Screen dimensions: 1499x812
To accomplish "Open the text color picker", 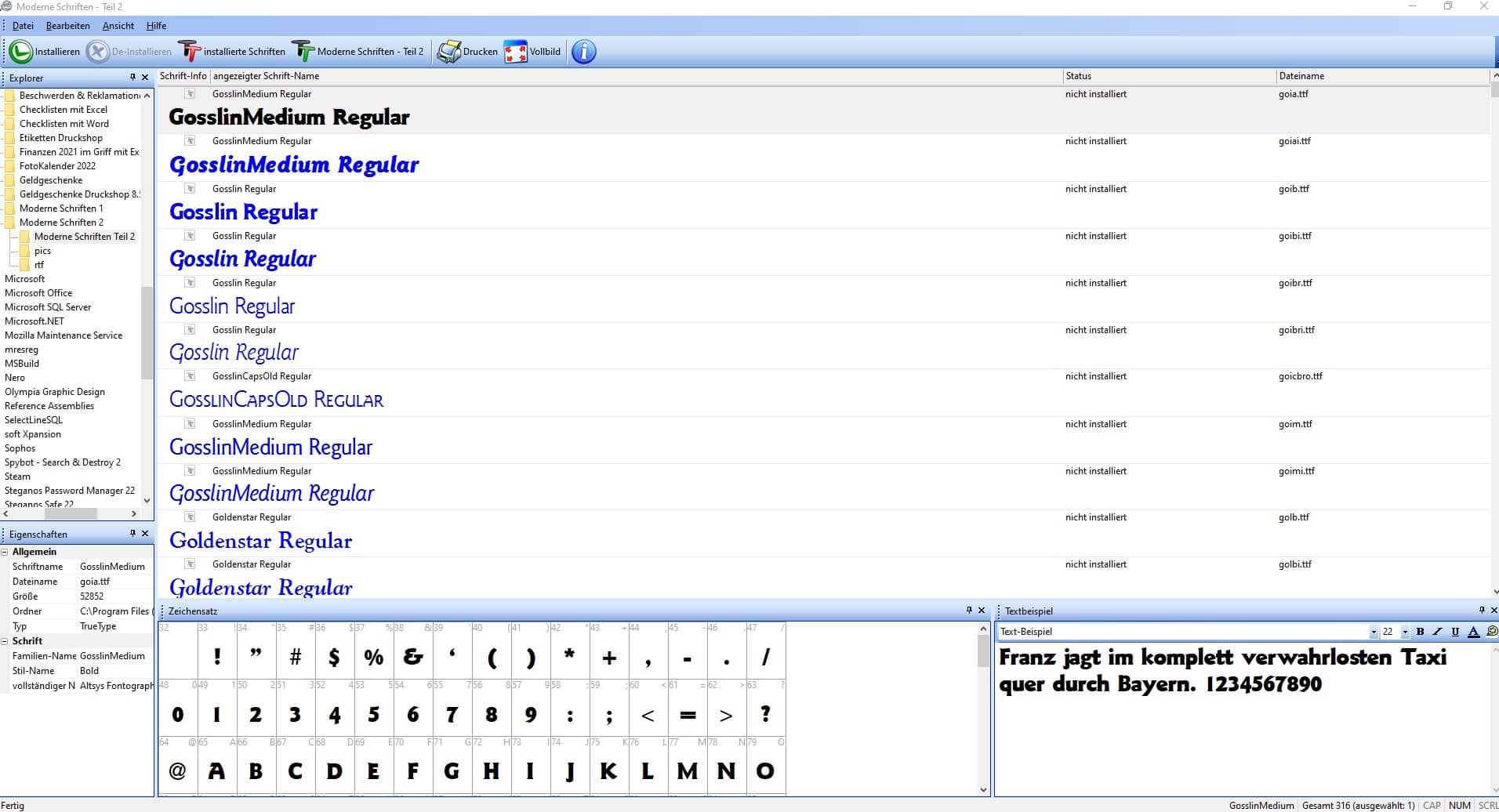I will [1473, 632].
